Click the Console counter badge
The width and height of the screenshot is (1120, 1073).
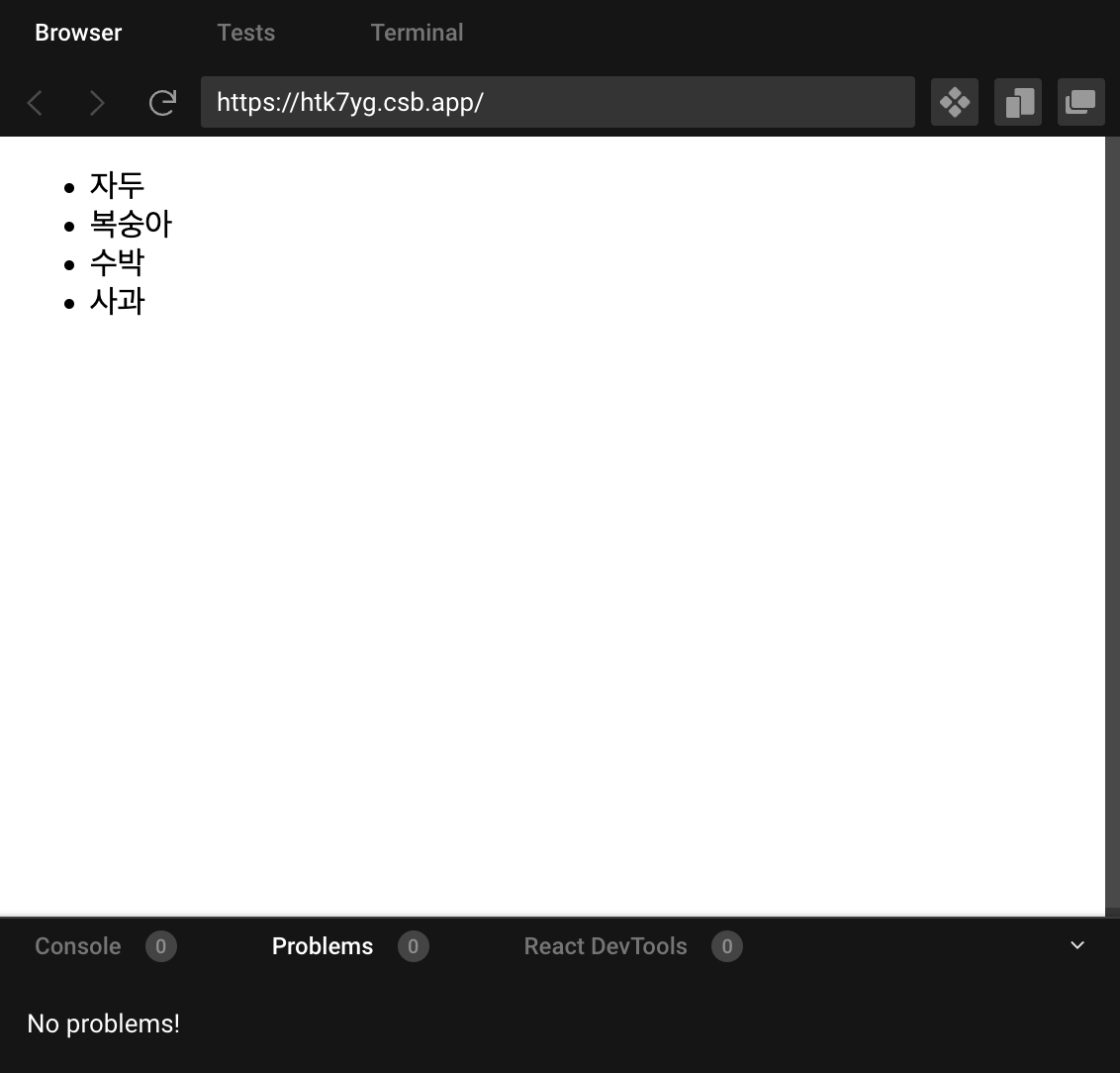click(x=160, y=946)
